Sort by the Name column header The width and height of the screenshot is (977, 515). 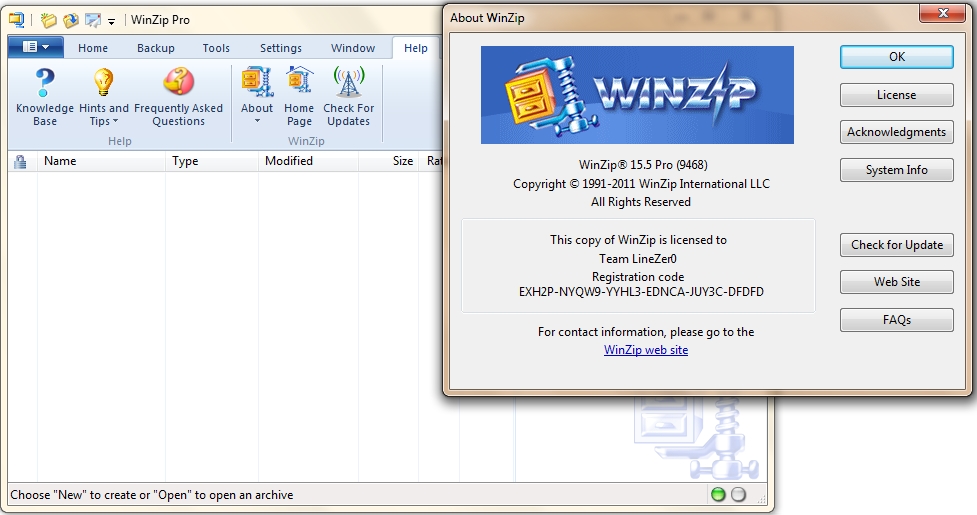click(x=101, y=161)
